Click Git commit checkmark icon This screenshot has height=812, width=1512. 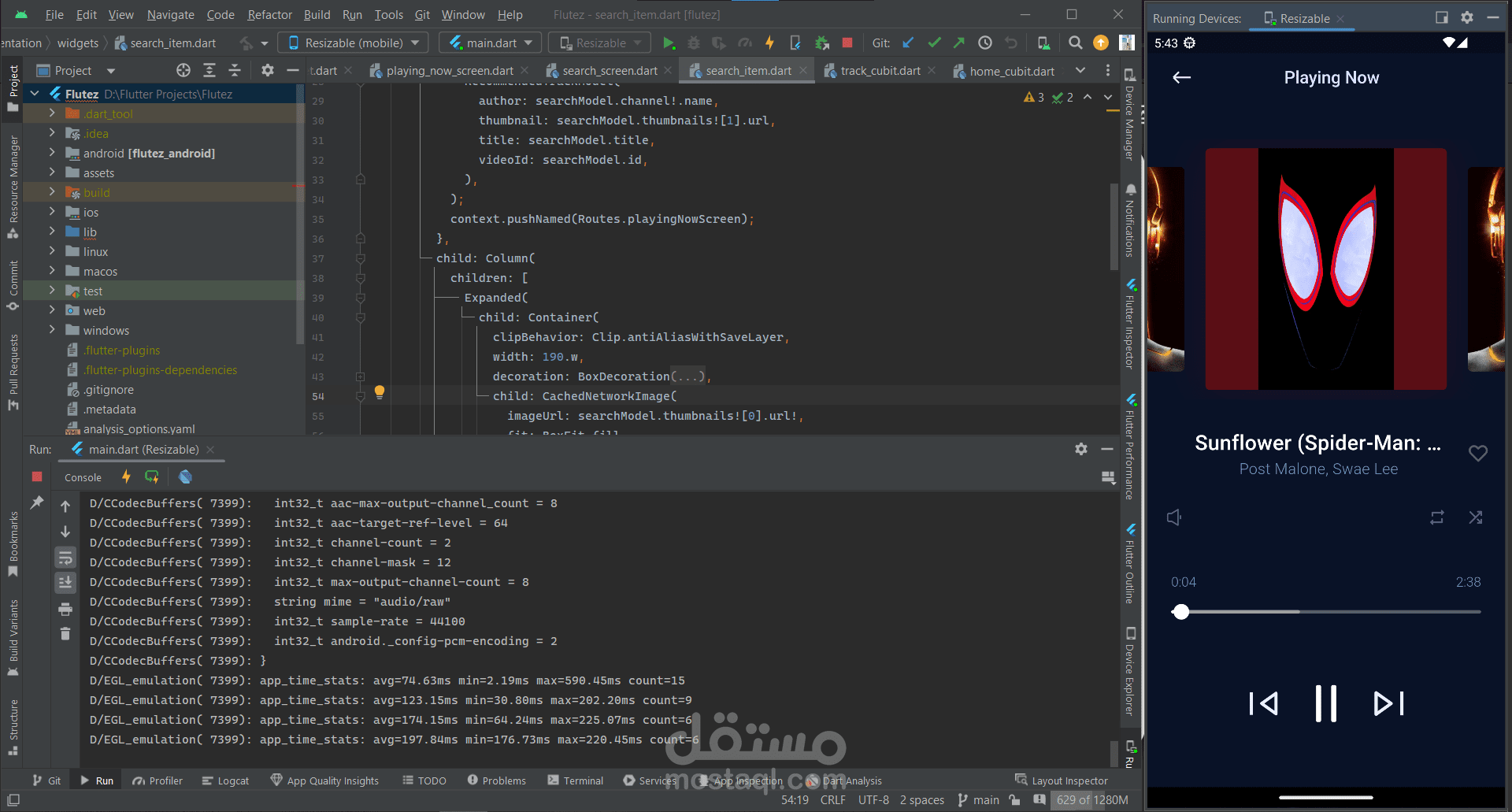(x=934, y=43)
